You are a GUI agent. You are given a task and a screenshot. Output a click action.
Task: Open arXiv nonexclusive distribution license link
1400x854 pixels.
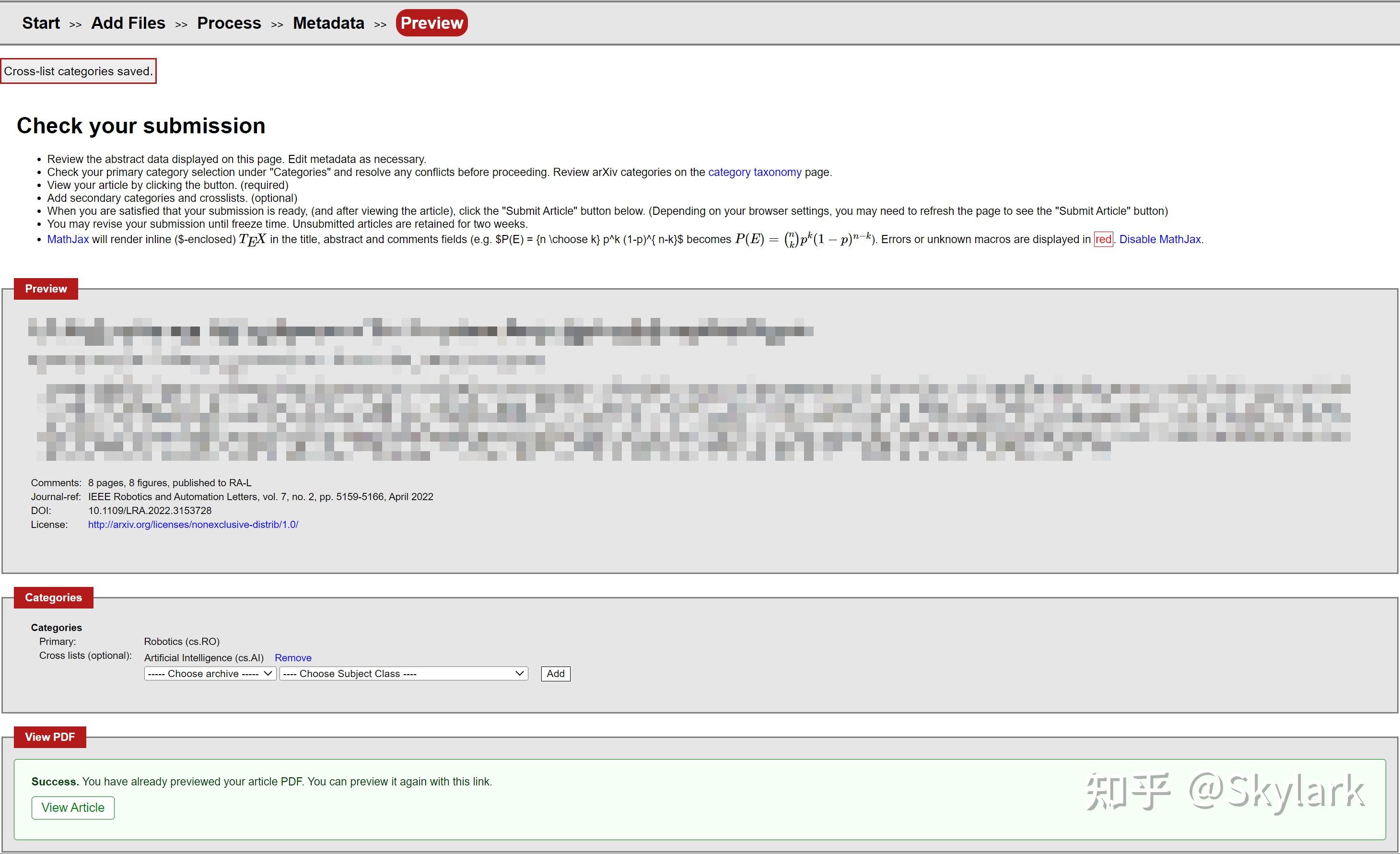193,525
